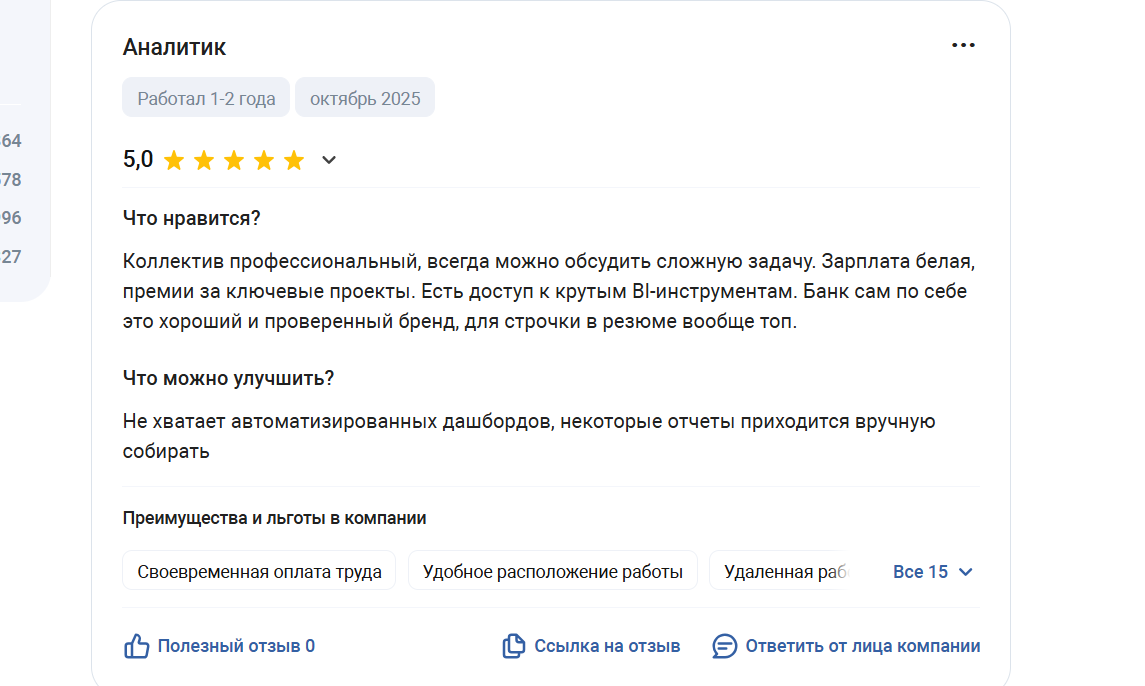Click the chevron next to "Все 15"
The width and height of the screenshot is (1145, 686).
click(x=966, y=572)
